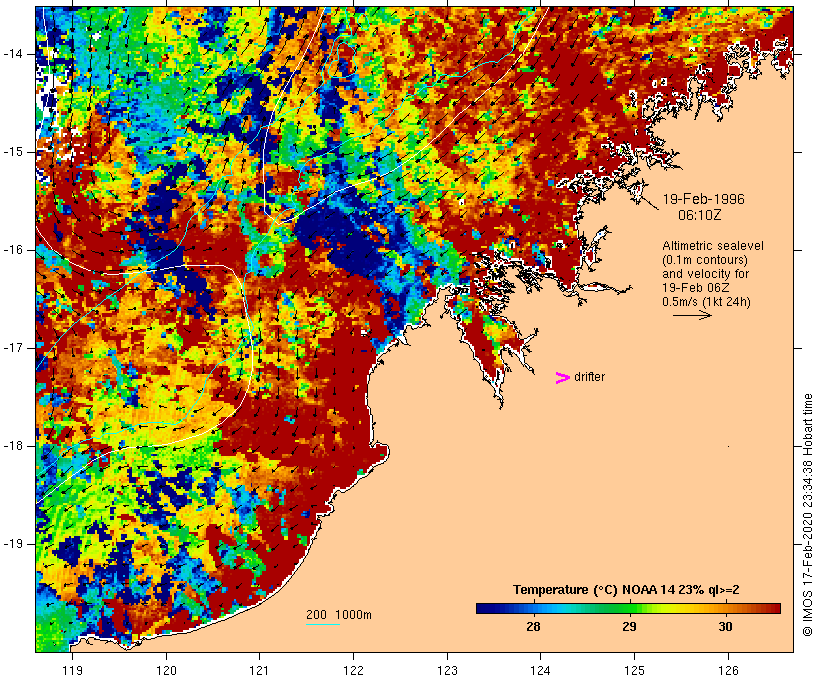Click the colorbar tick label "29"
This screenshot has height=680, width=820.
point(629,626)
